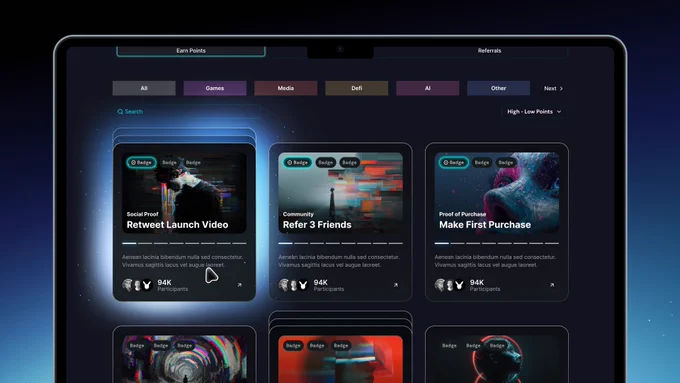Filter quests by Media
680x383 pixels.
point(286,88)
